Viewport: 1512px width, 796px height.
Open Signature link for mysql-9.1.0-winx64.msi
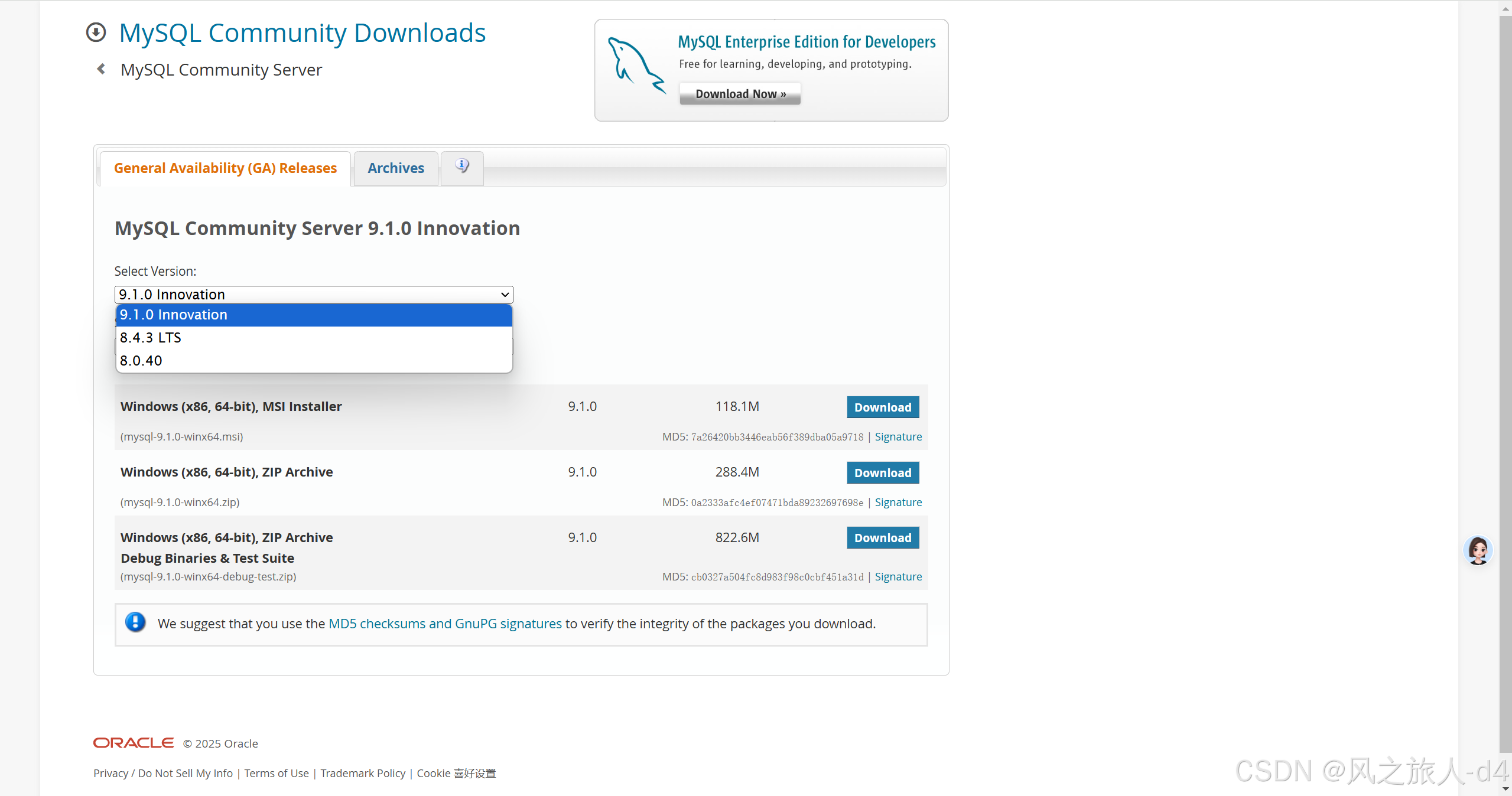point(898,437)
